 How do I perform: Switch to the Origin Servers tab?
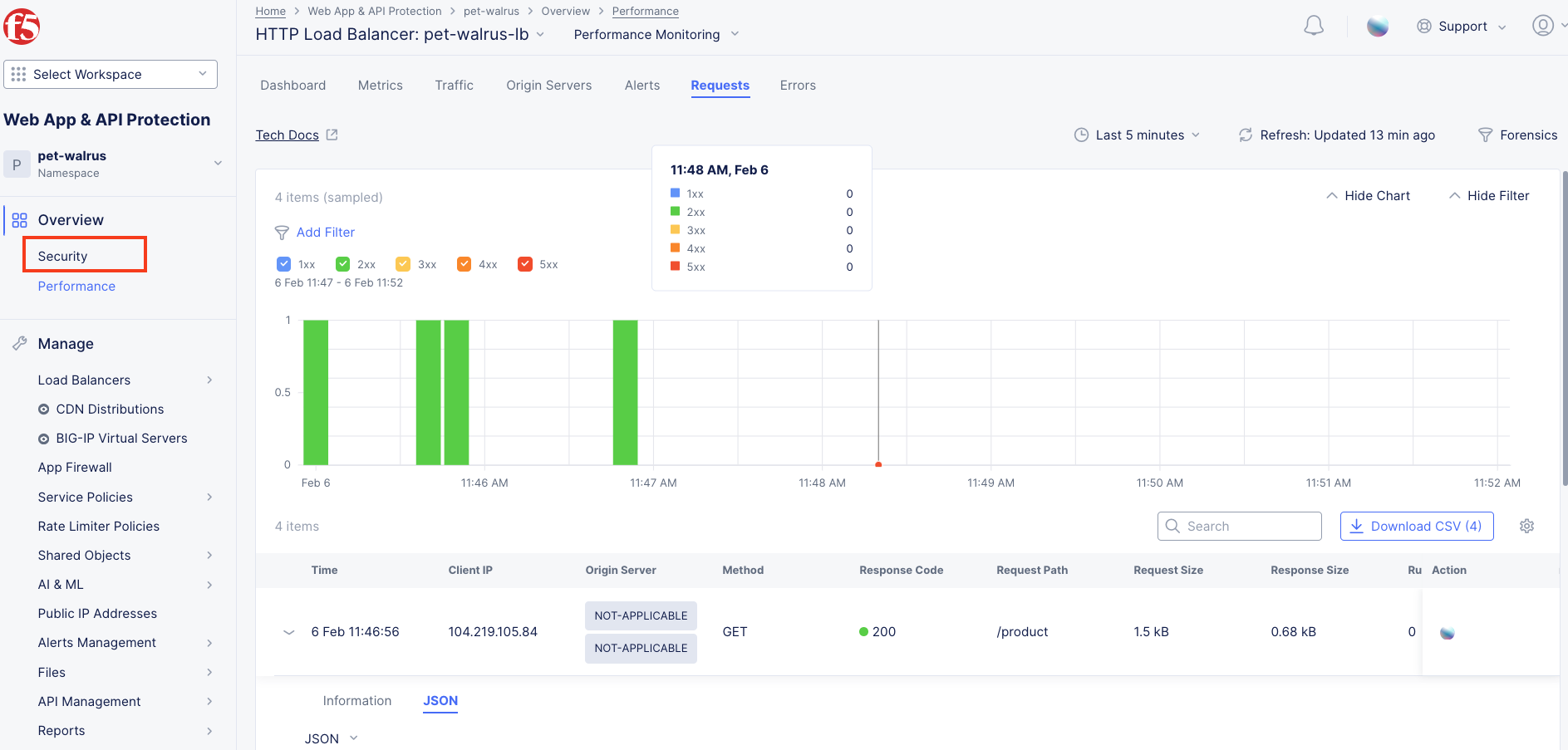tap(548, 85)
